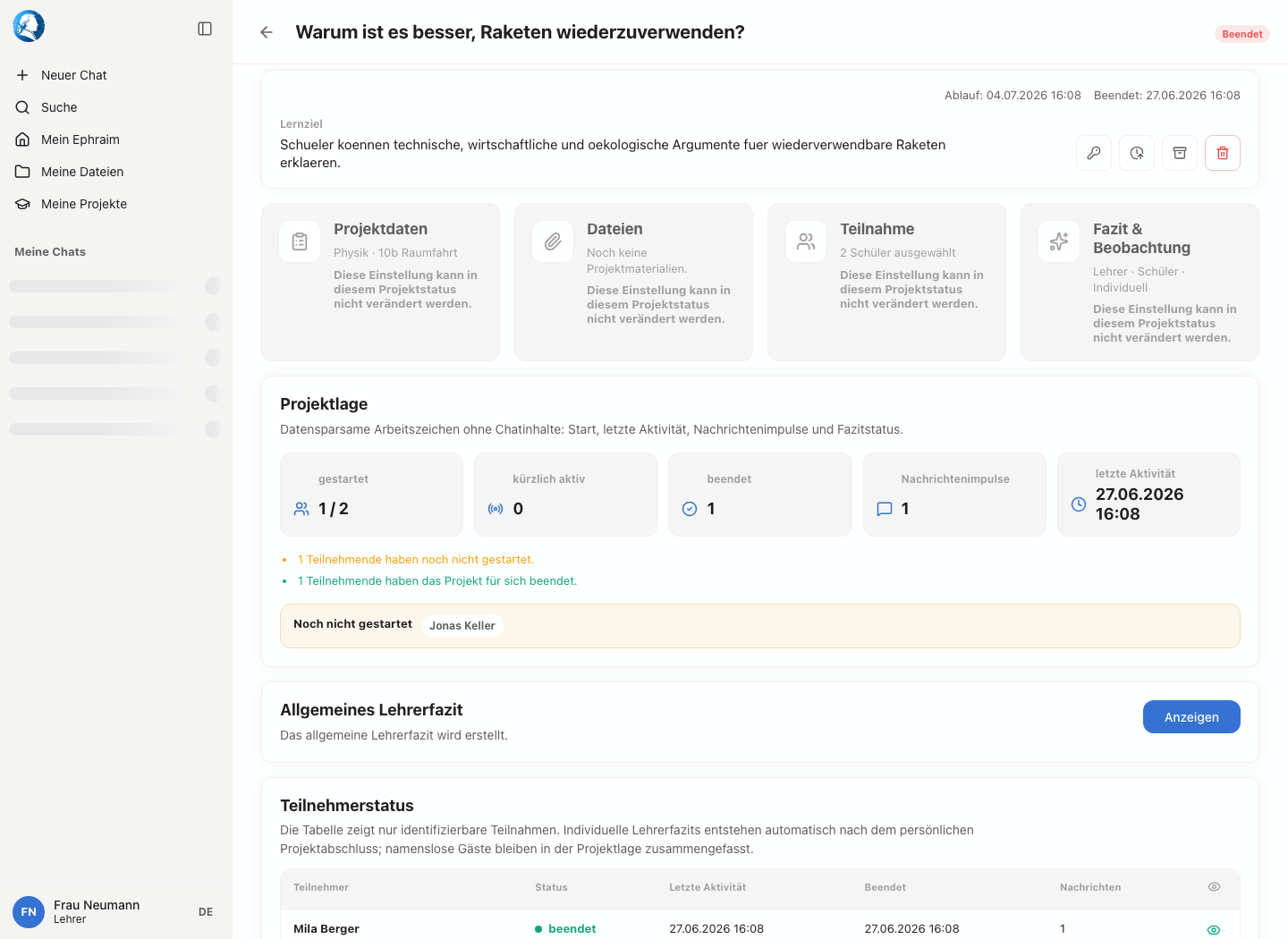
Task: Click the Allgemeines Lehrerfazit heading
Action: [371, 710]
